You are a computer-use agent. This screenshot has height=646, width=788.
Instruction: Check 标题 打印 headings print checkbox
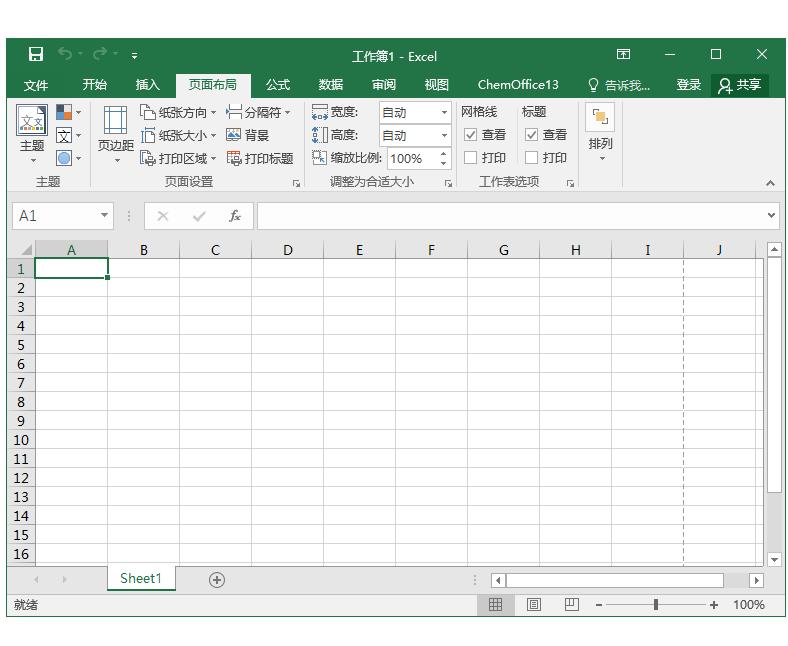(x=531, y=158)
